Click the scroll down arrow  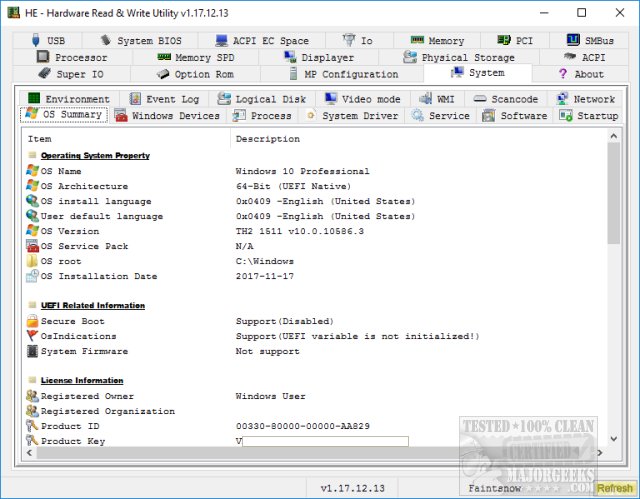click(613, 439)
